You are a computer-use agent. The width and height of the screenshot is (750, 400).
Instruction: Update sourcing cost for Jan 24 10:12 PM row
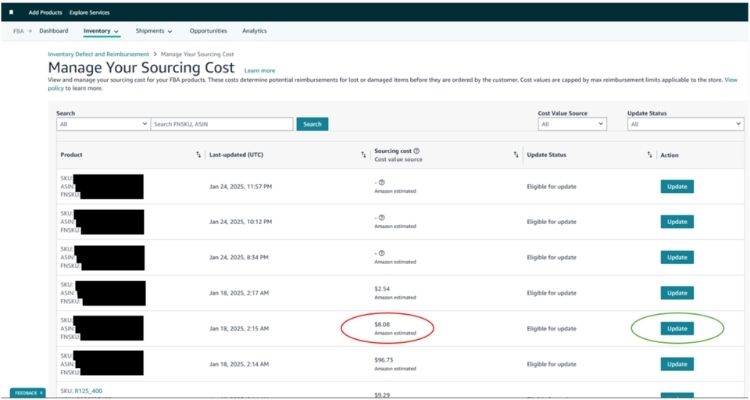coord(677,222)
